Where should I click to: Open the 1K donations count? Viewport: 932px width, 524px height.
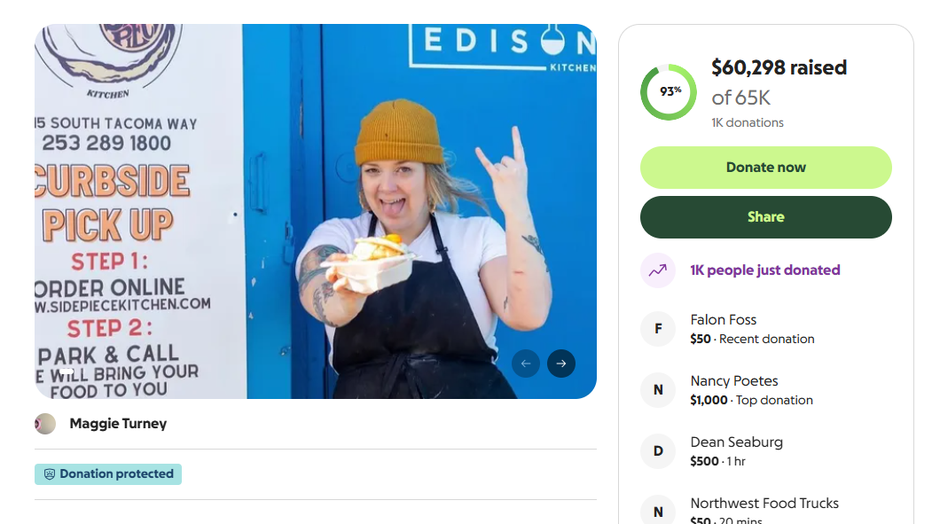747,122
